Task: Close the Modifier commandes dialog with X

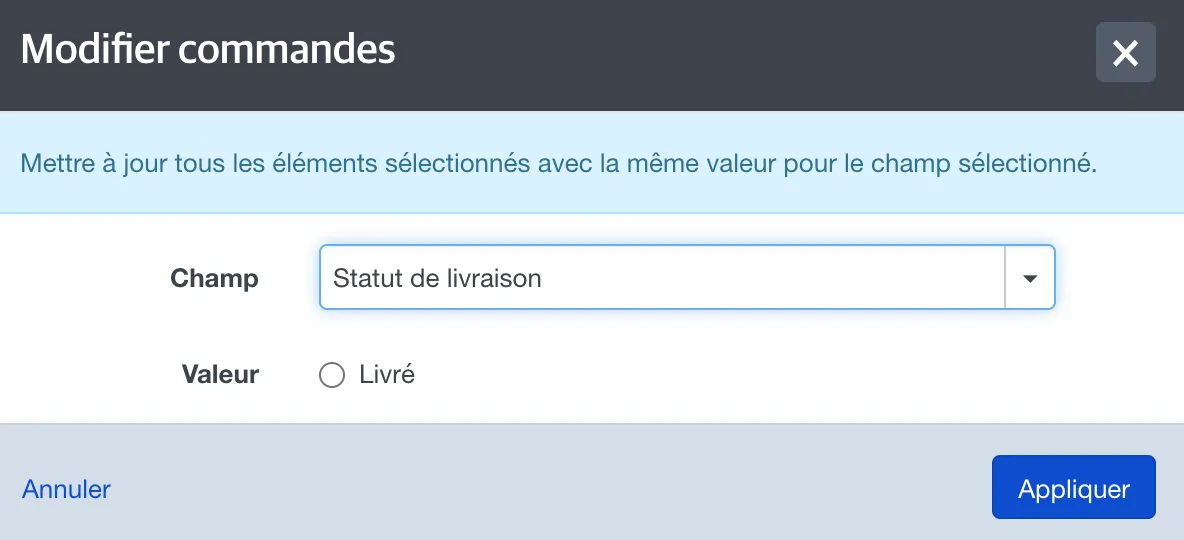Action: [x=1125, y=52]
